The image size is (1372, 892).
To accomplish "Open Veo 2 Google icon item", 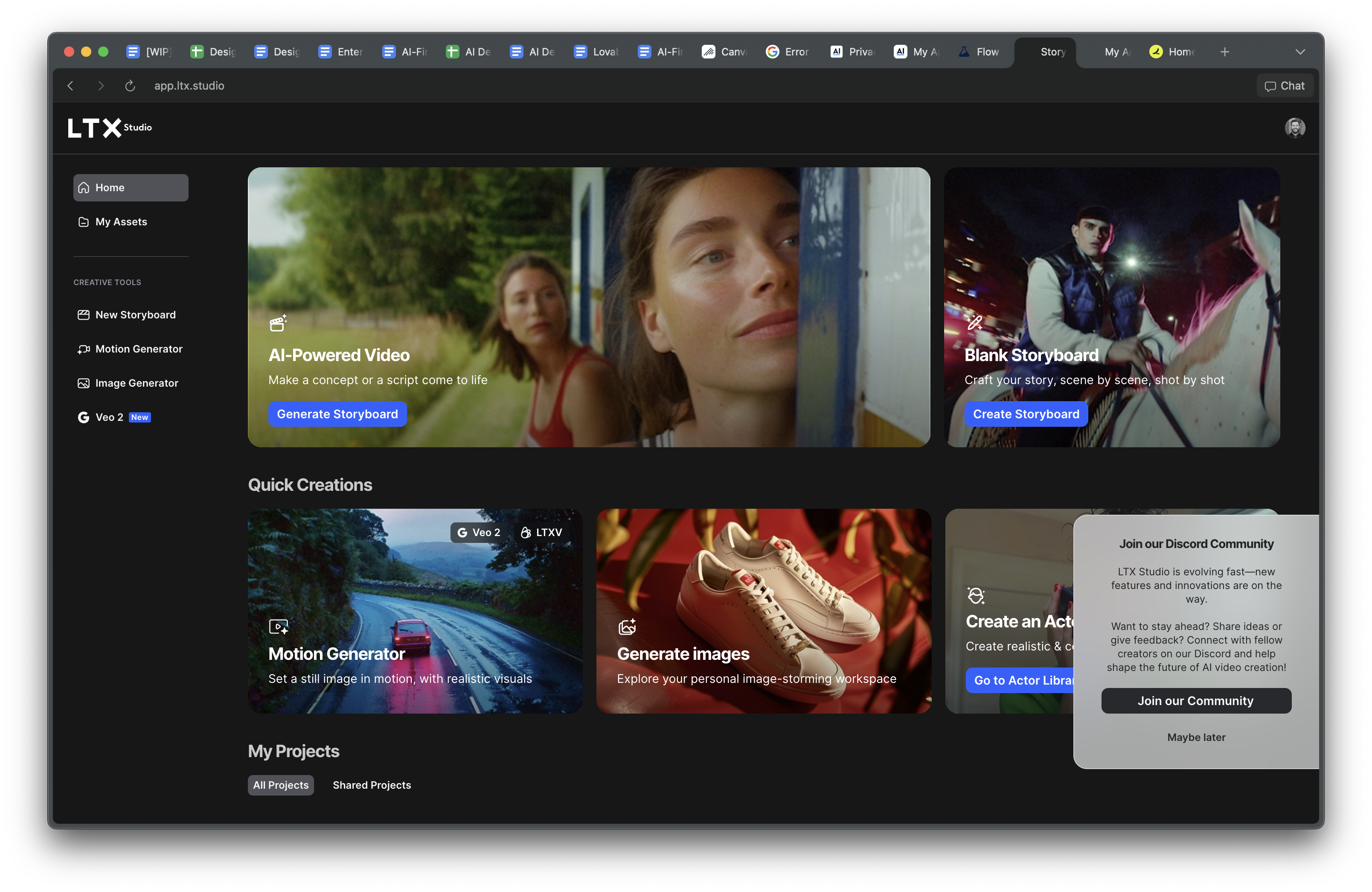I will [x=84, y=417].
